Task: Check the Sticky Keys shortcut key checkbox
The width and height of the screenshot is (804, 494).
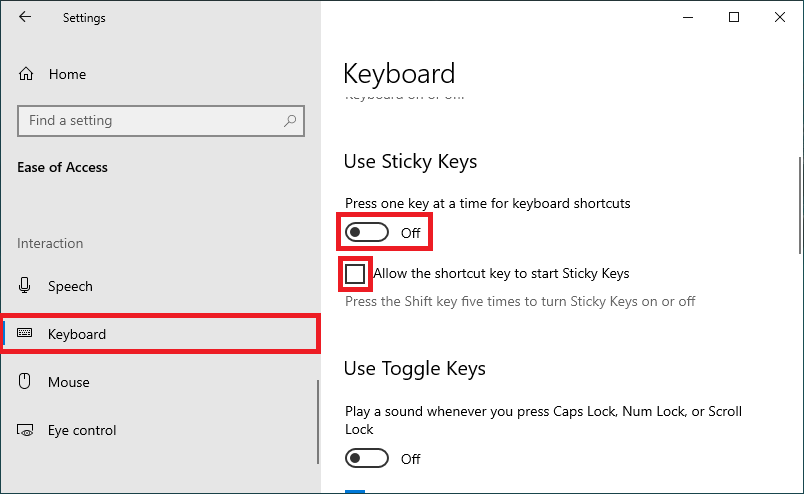Action: point(355,274)
